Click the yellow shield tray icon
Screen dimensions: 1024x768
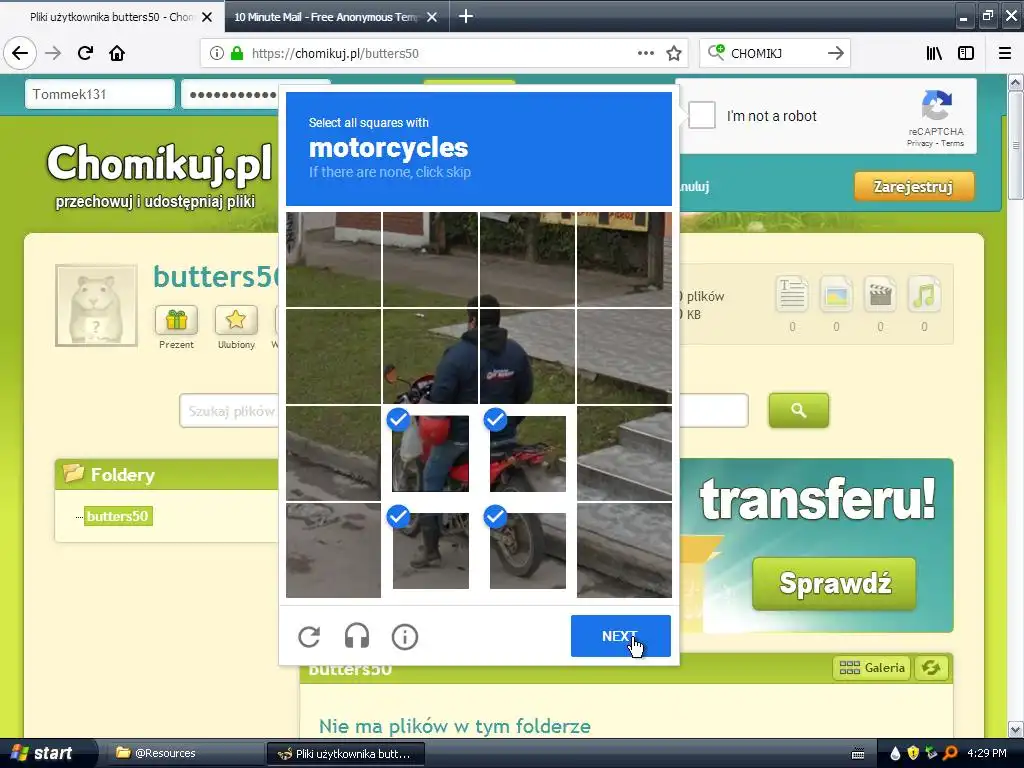913,753
